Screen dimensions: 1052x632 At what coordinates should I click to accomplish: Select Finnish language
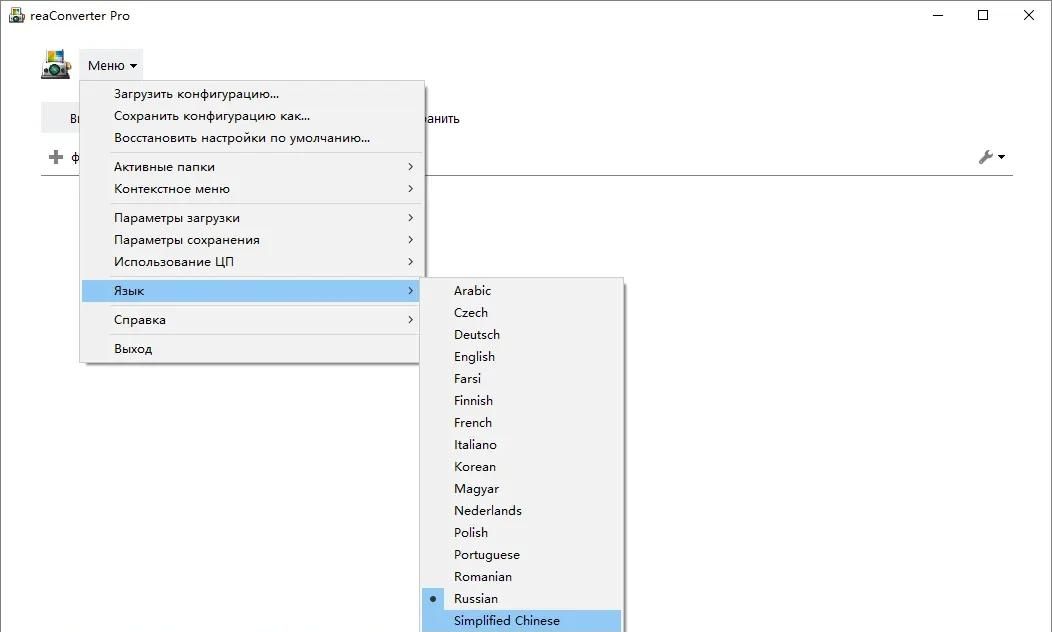coord(522,401)
